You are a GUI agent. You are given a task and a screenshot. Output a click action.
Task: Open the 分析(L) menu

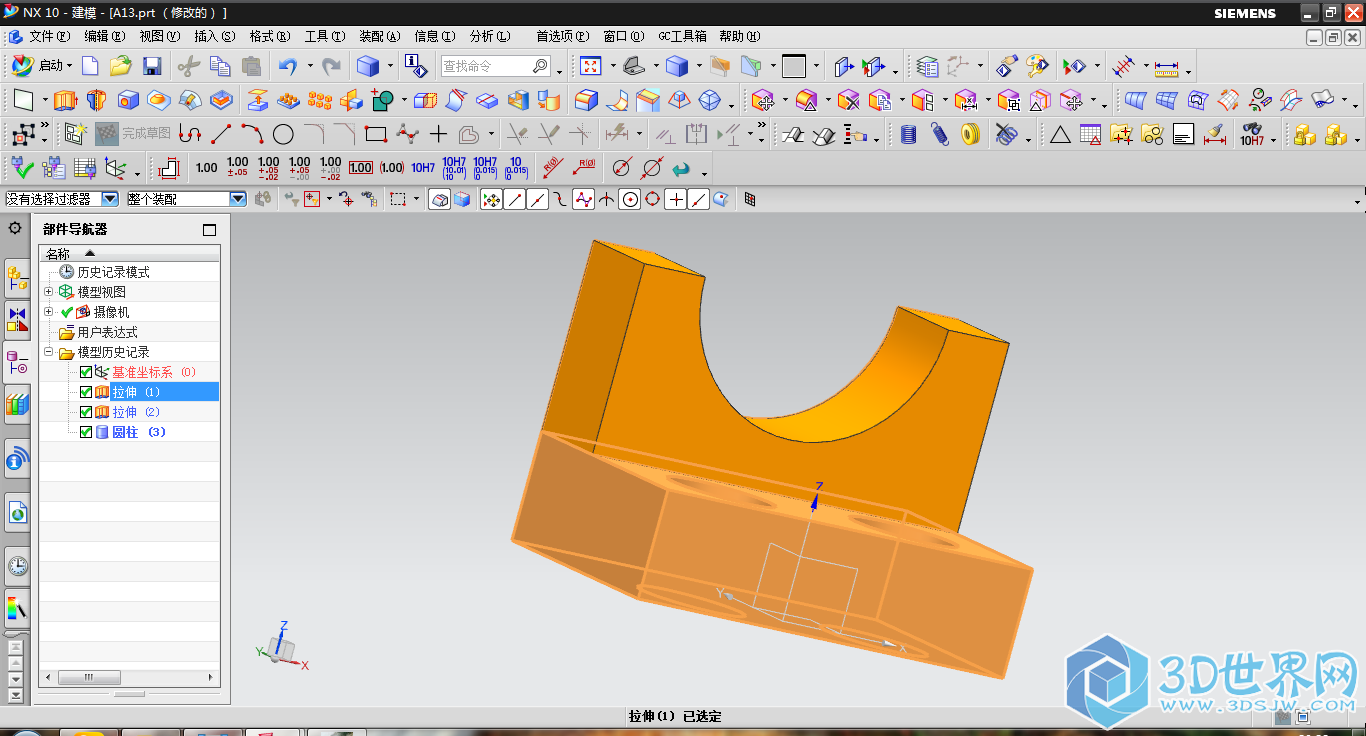(x=489, y=36)
